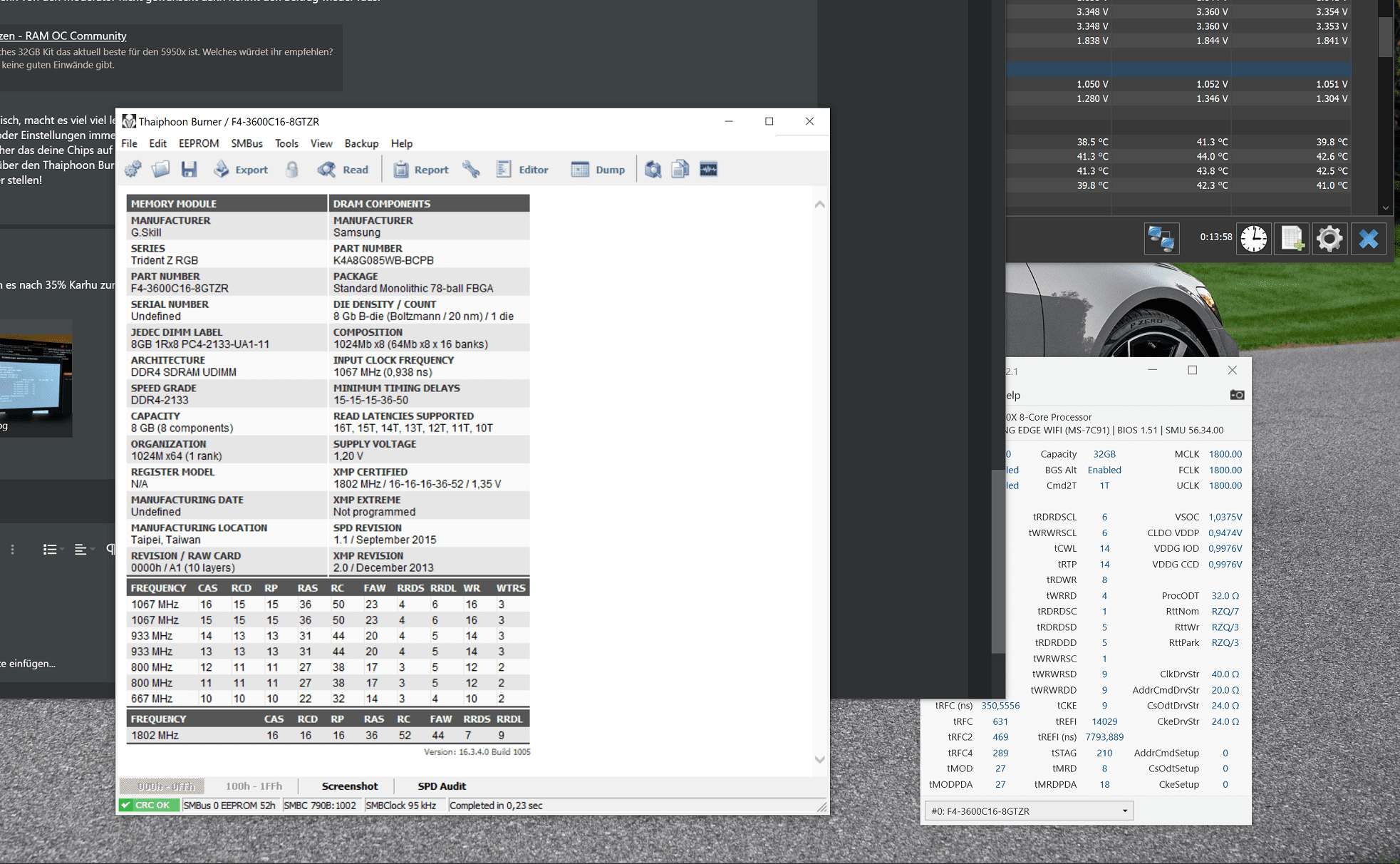
Task: Click the Thaiphoon Burner title bar icon
Action: [x=129, y=121]
